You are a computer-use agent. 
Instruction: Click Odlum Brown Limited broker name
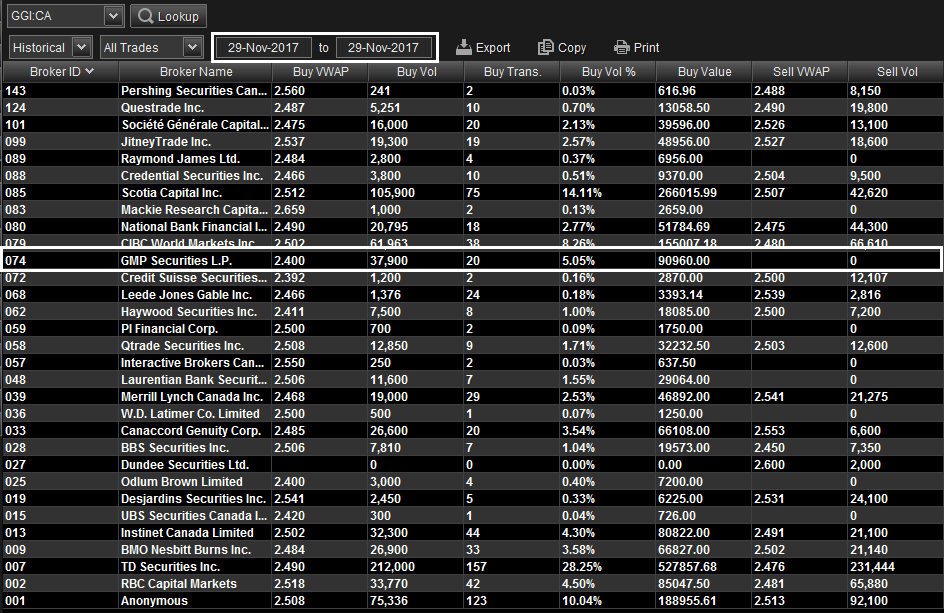click(182, 482)
